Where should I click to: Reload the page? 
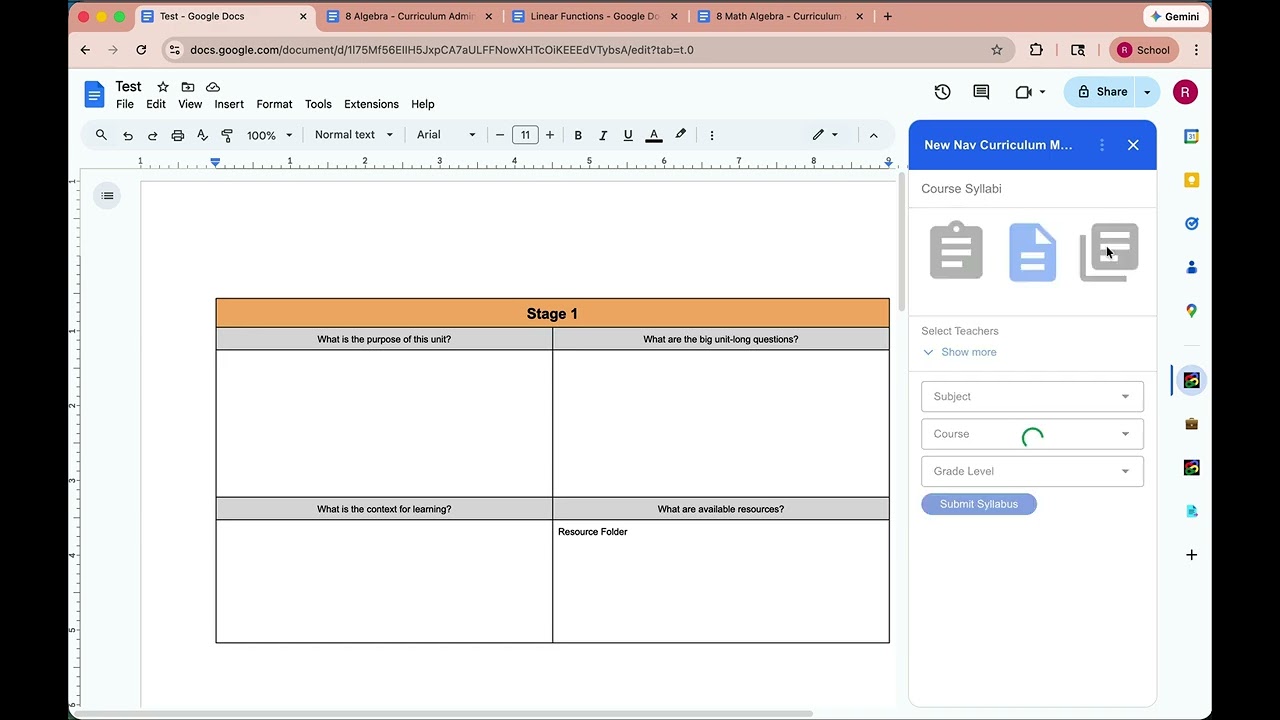pyautogui.click(x=141, y=50)
